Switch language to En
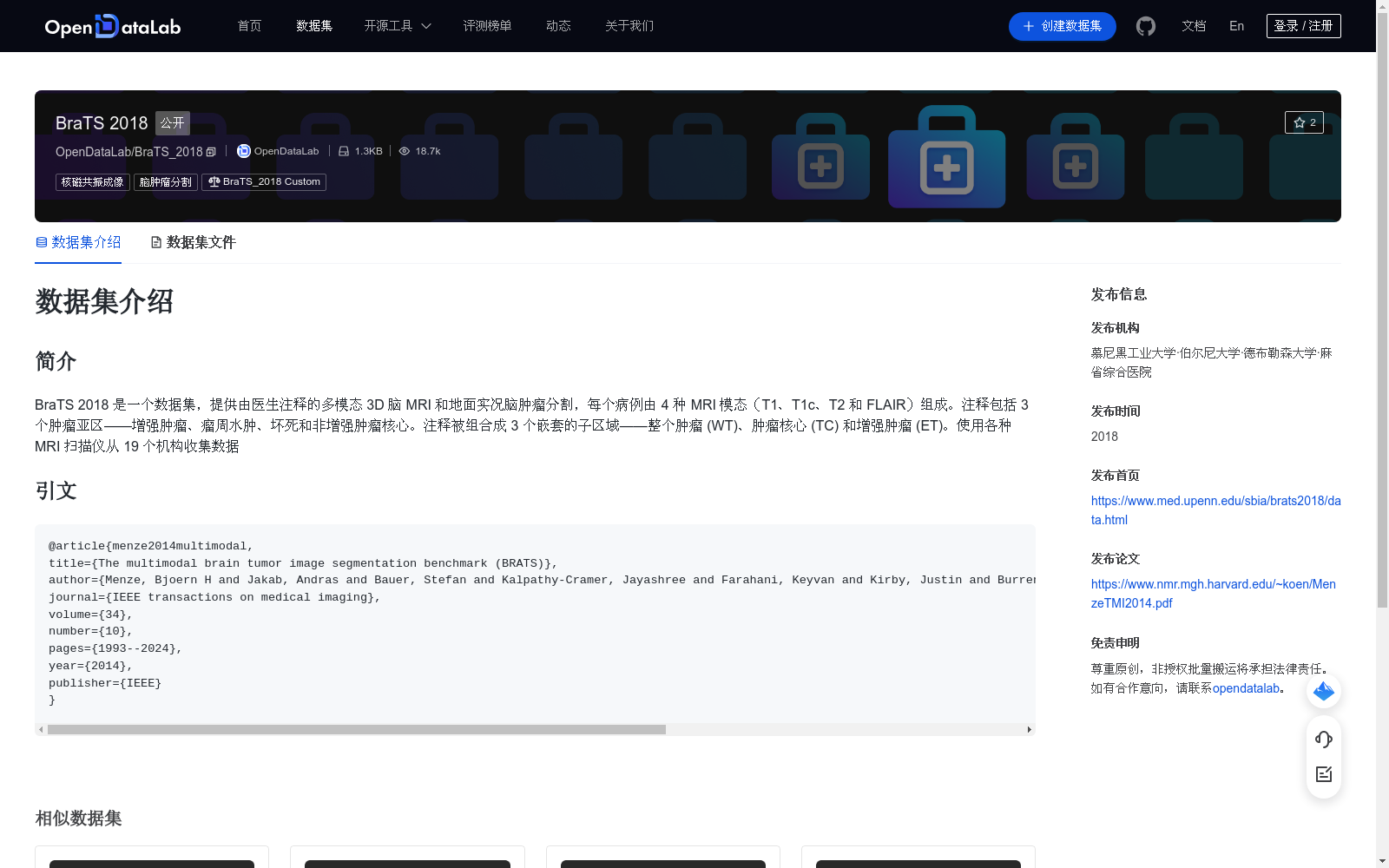The width and height of the screenshot is (1389, 868). pos(1237,26)
